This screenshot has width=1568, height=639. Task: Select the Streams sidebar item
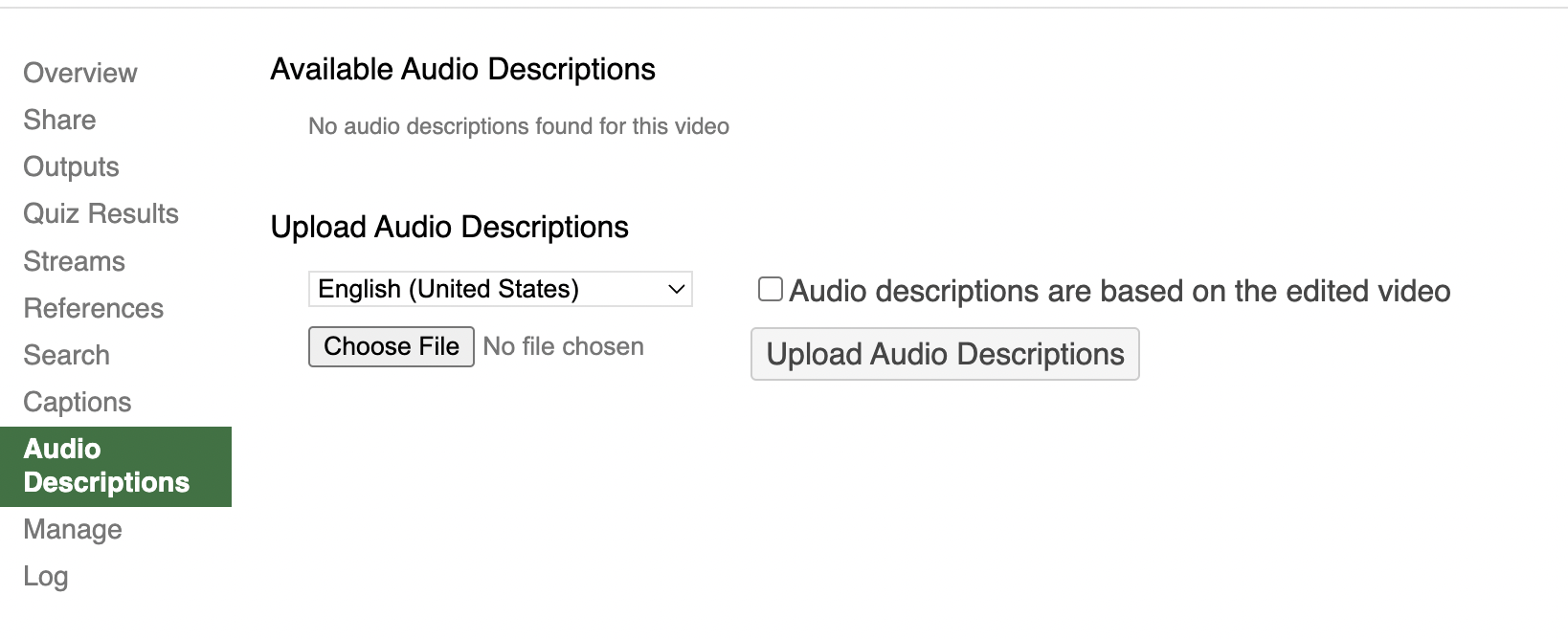74,261
